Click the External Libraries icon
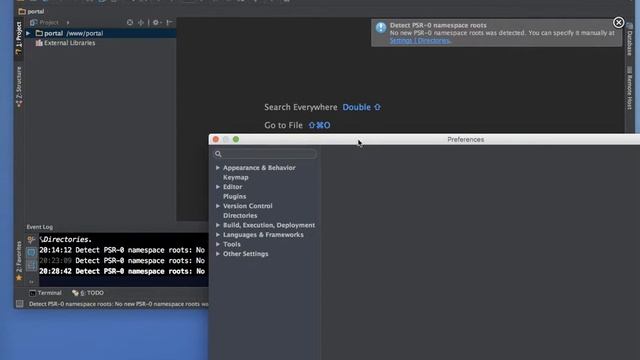Viewport: 640px width, 360px height. pos(39,43)
